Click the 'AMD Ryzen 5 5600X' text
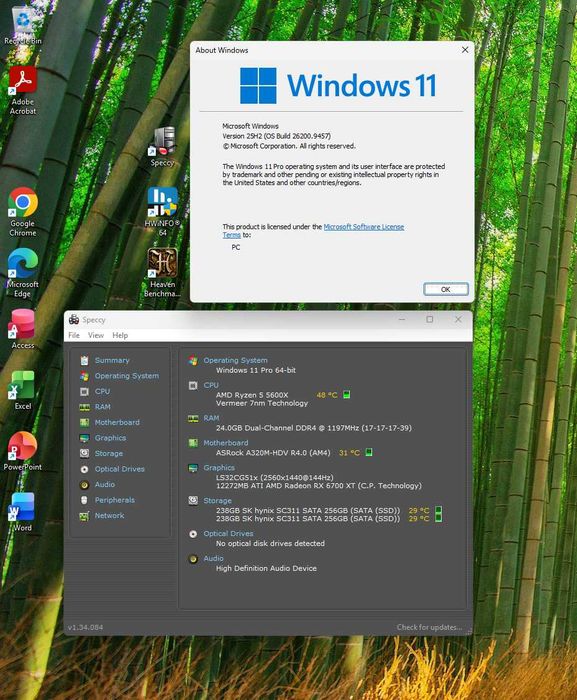This screenshot has height=700, width=577. (252, 395)
